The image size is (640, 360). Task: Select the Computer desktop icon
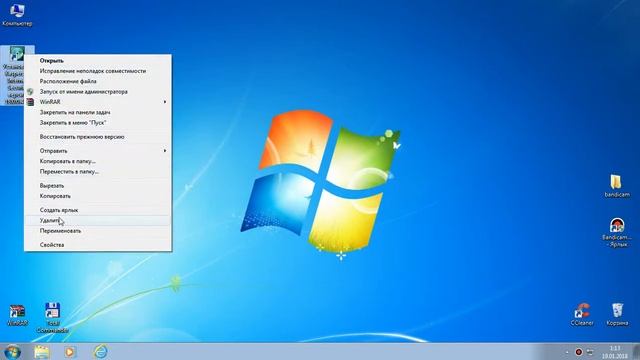[17, 14]
